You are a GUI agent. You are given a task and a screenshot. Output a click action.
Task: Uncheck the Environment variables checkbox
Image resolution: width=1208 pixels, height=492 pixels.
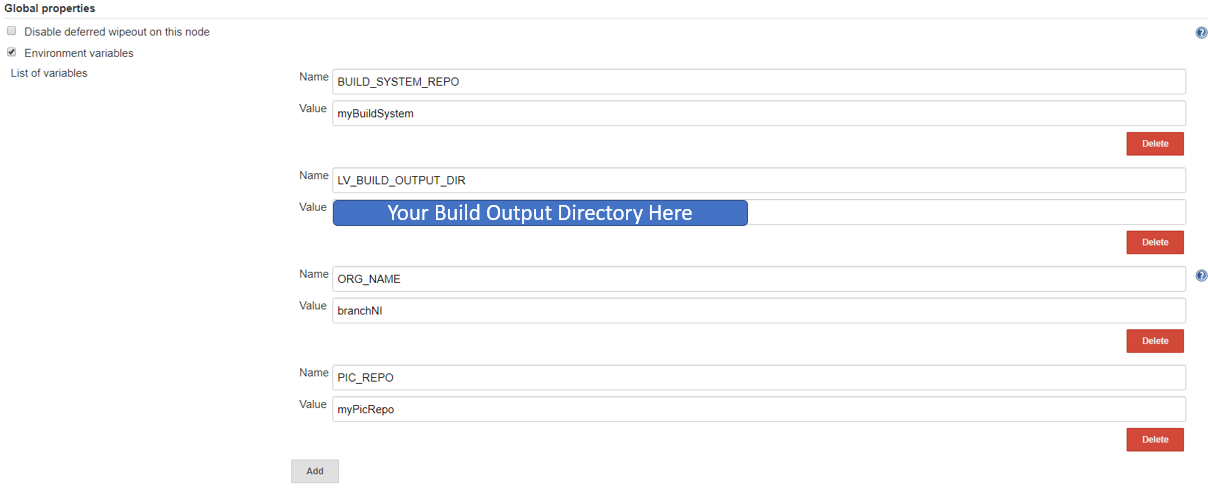12,52
